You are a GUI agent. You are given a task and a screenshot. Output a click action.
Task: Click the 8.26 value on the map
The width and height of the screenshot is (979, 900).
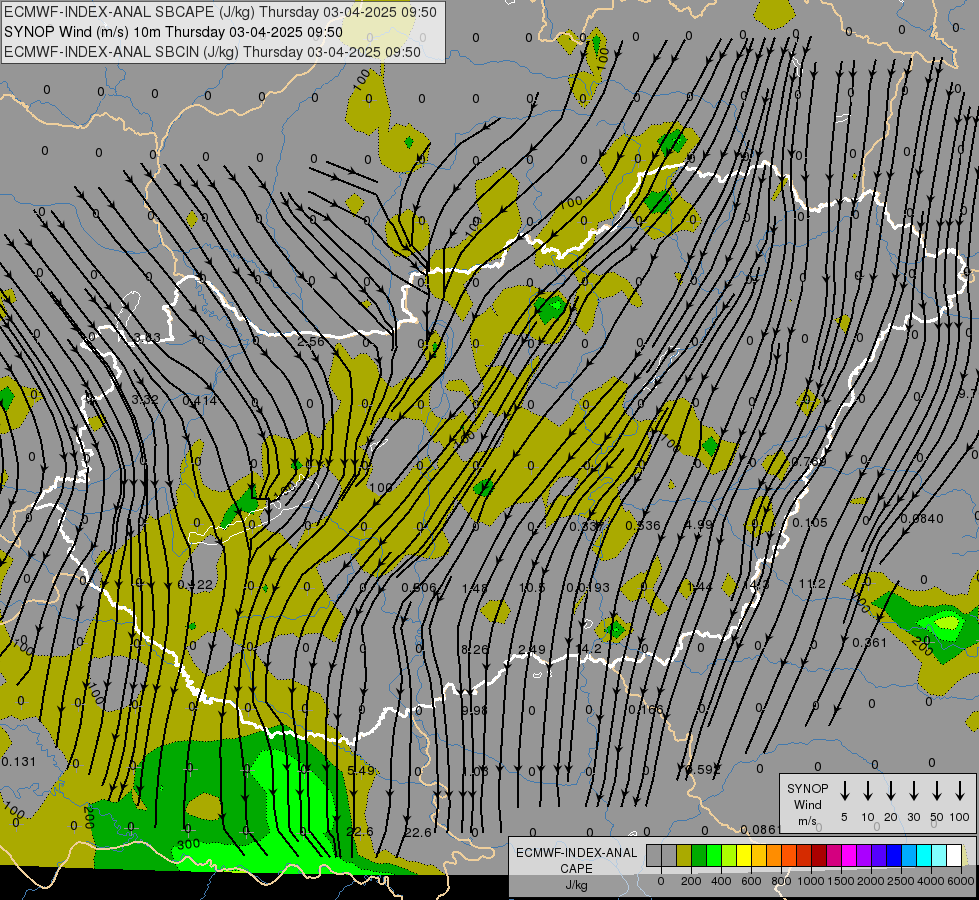coord(475,650)
